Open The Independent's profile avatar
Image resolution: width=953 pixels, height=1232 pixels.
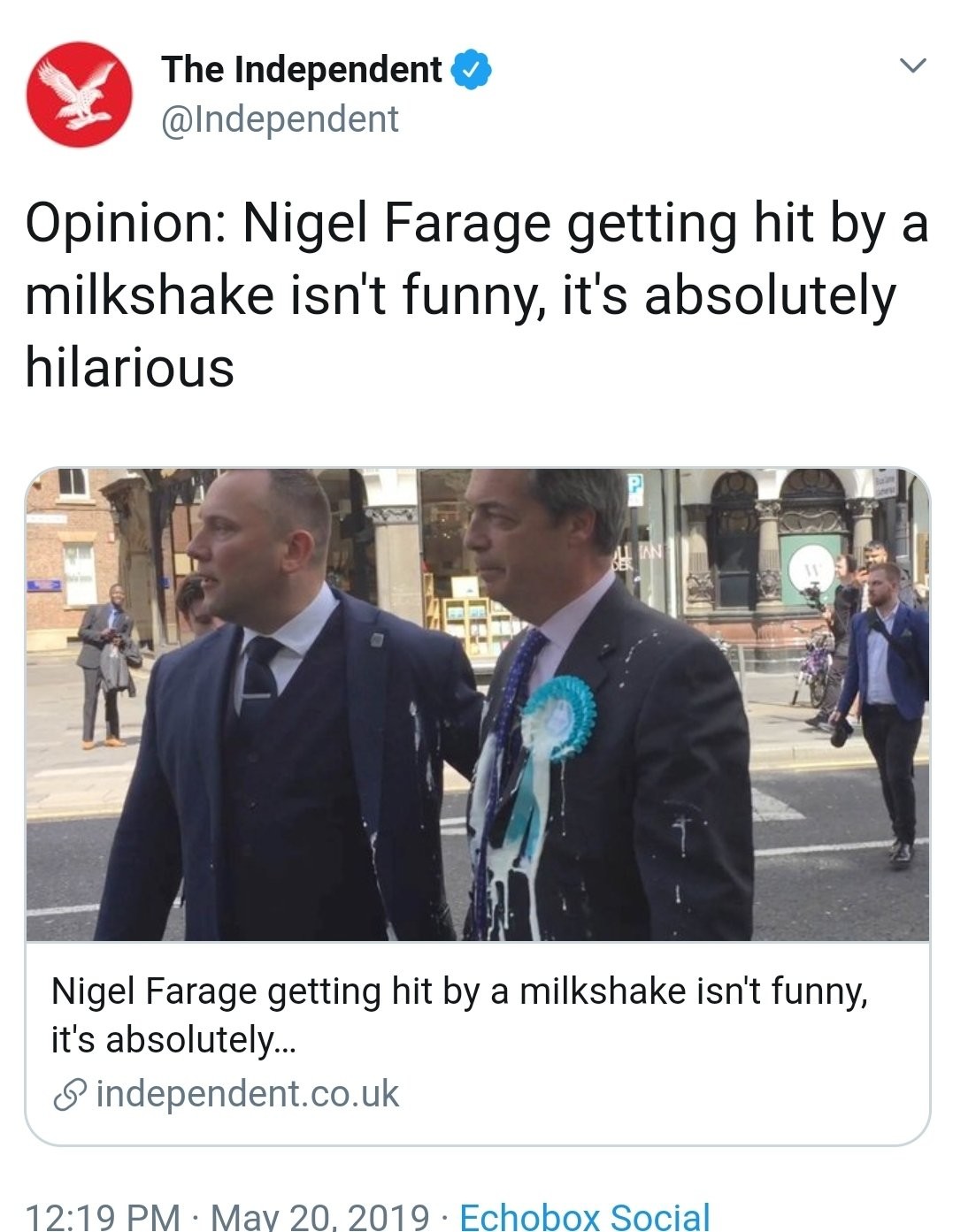(x=80, y=94)
